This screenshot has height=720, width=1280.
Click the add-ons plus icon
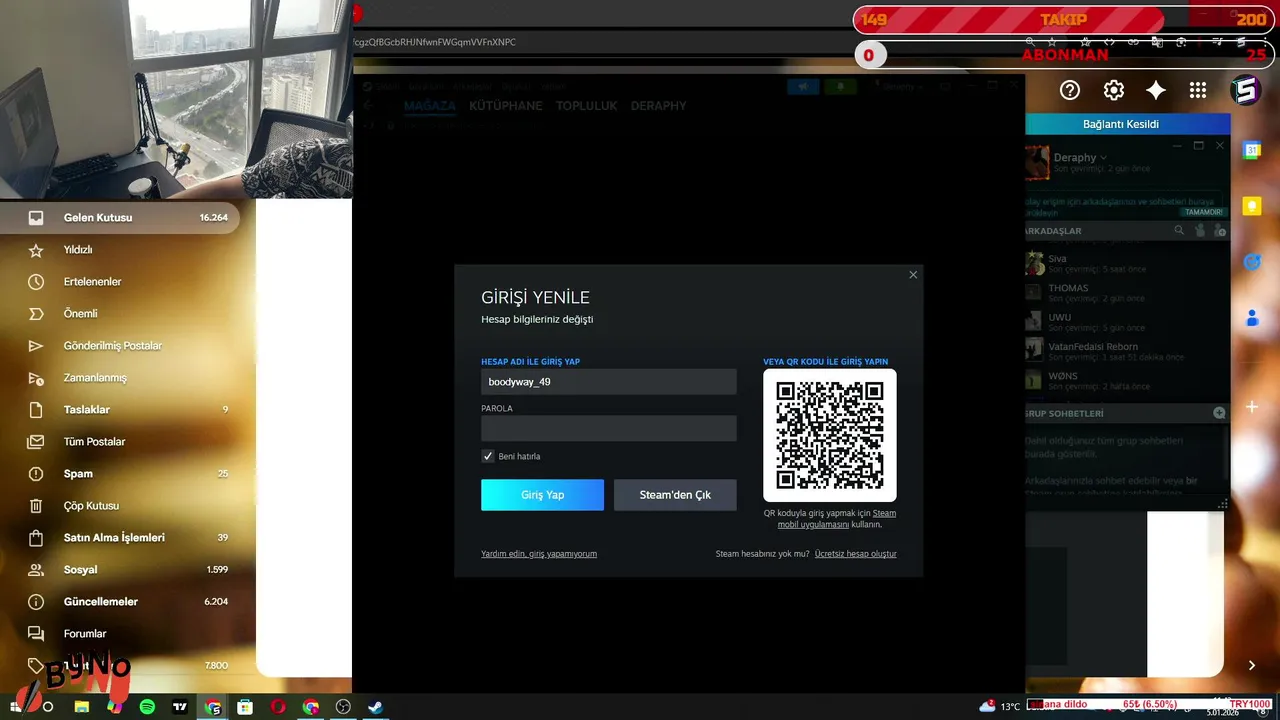1251,407
